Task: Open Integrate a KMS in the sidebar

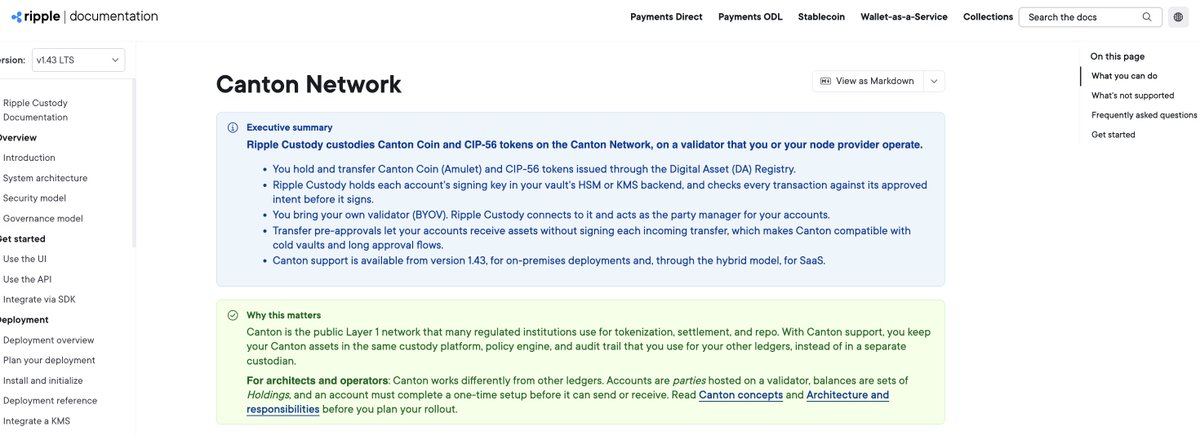Action: (x=36, y=421)
